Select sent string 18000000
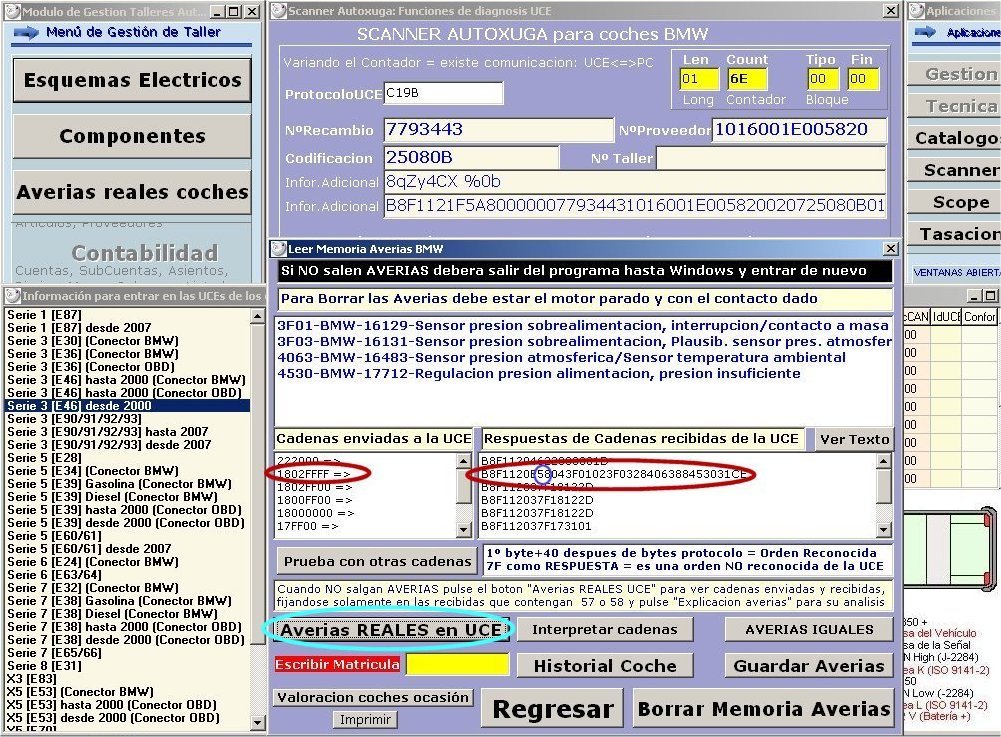1001x737 pixels. (x=315, y=513)
